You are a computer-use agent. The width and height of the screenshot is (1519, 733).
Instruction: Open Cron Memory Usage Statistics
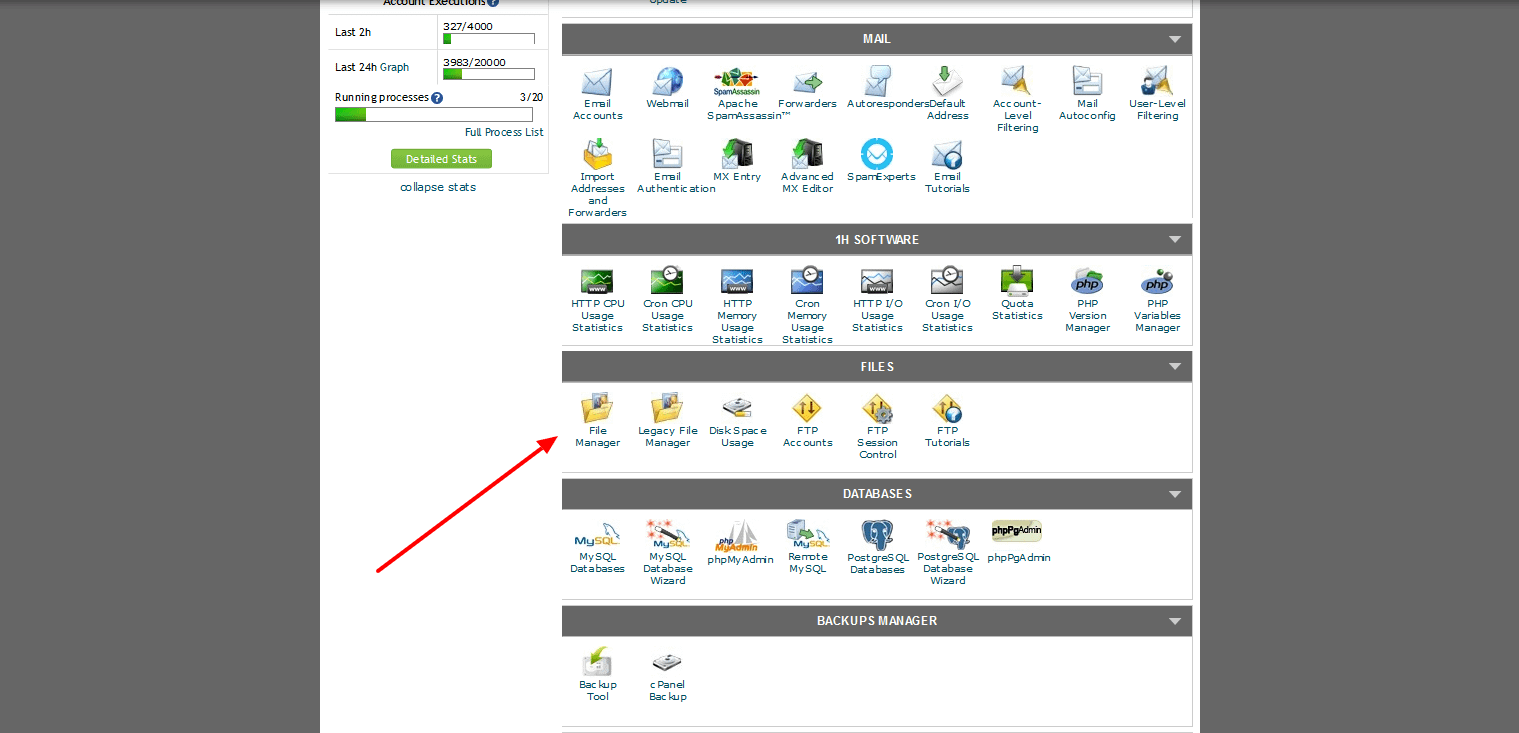click(807, 306)
